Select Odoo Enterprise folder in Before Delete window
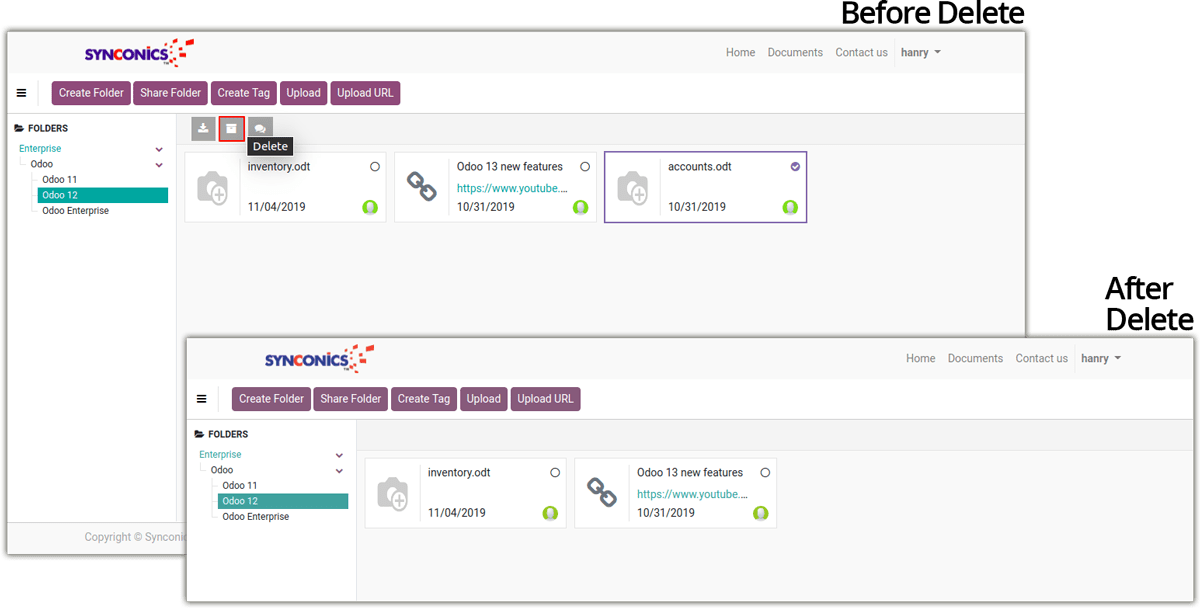Screen dimensions: 1200x608 pos(75,211)
